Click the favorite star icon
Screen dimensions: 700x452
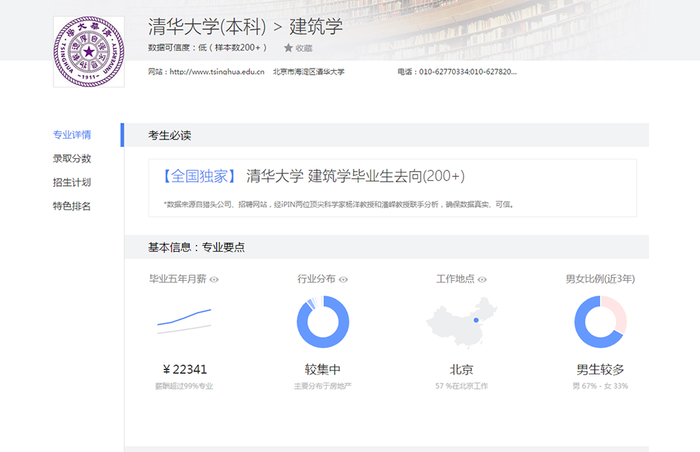tap(288, 48)
